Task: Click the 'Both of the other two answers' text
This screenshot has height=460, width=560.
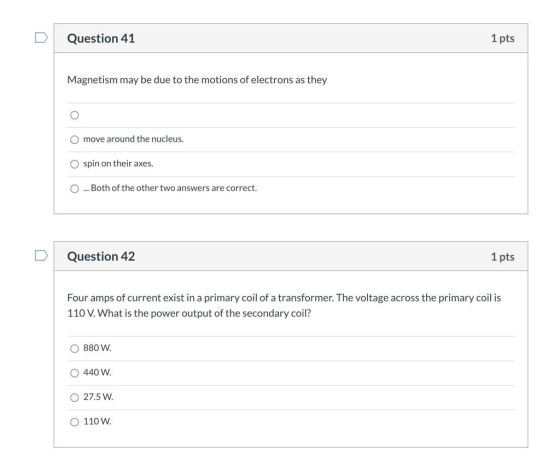Action: pyautogui.click(x=170, y=188)
